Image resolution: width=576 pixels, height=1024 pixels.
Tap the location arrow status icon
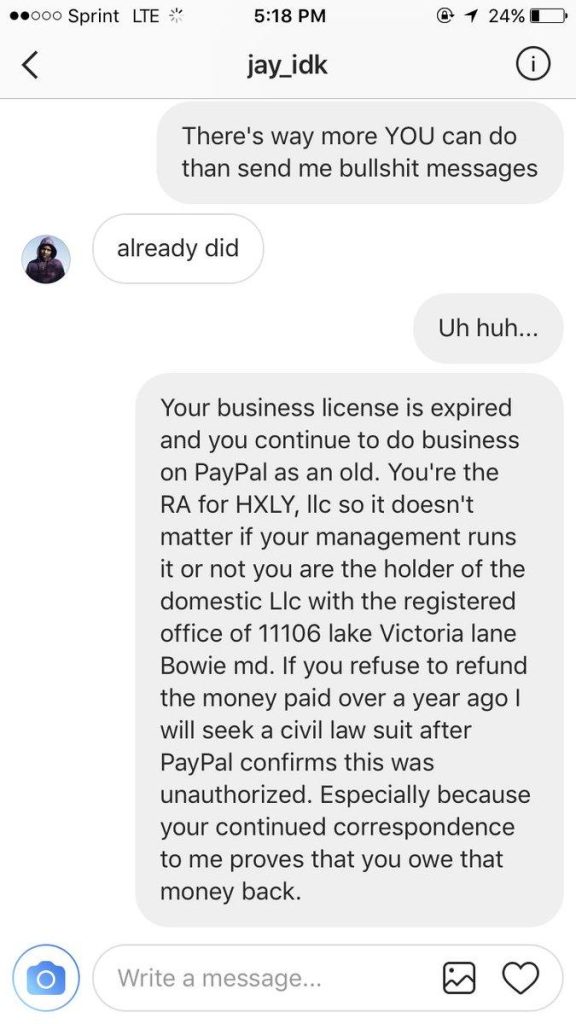point(473,16)
